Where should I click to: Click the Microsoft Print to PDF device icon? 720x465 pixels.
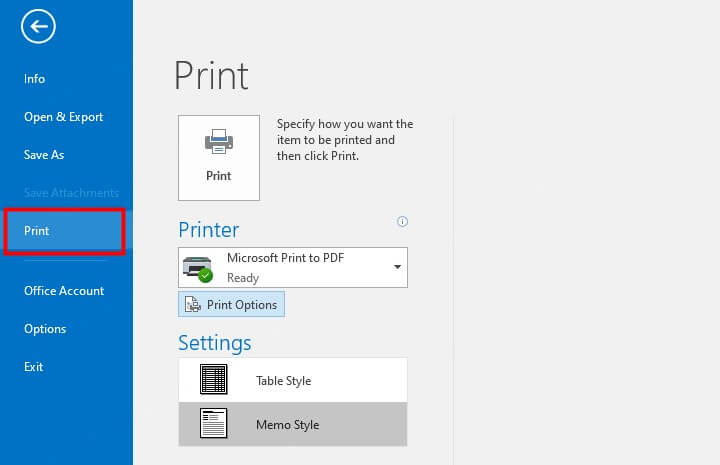[198, 267]
